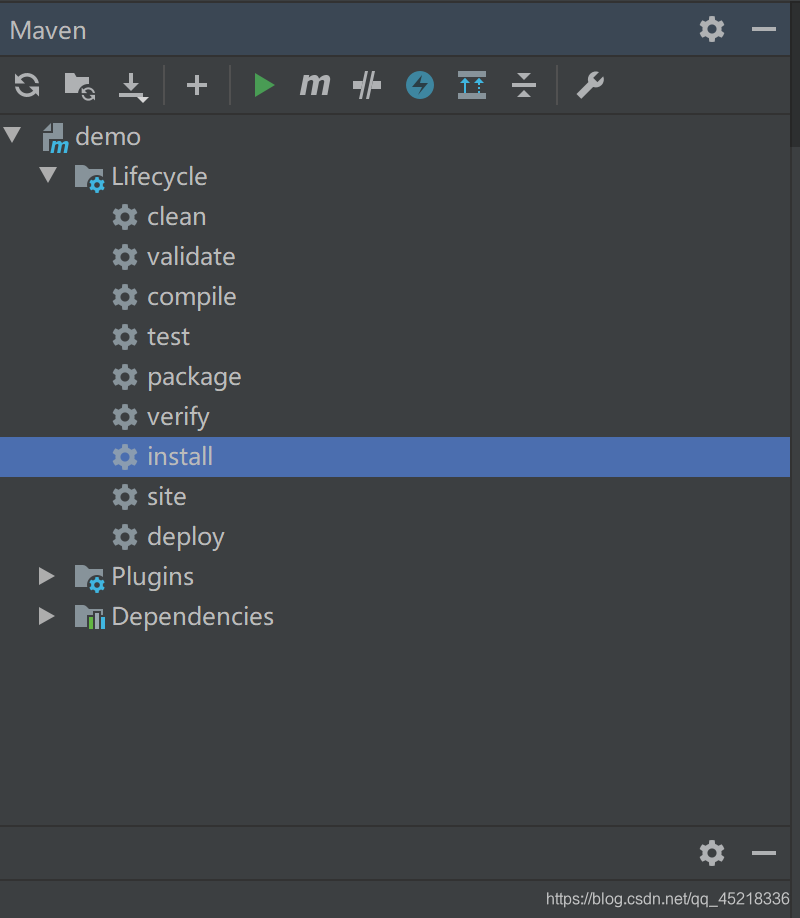Reload all Maven projects
The width and height of the screenshot is (800, 918).
click(x=27, y=85)
